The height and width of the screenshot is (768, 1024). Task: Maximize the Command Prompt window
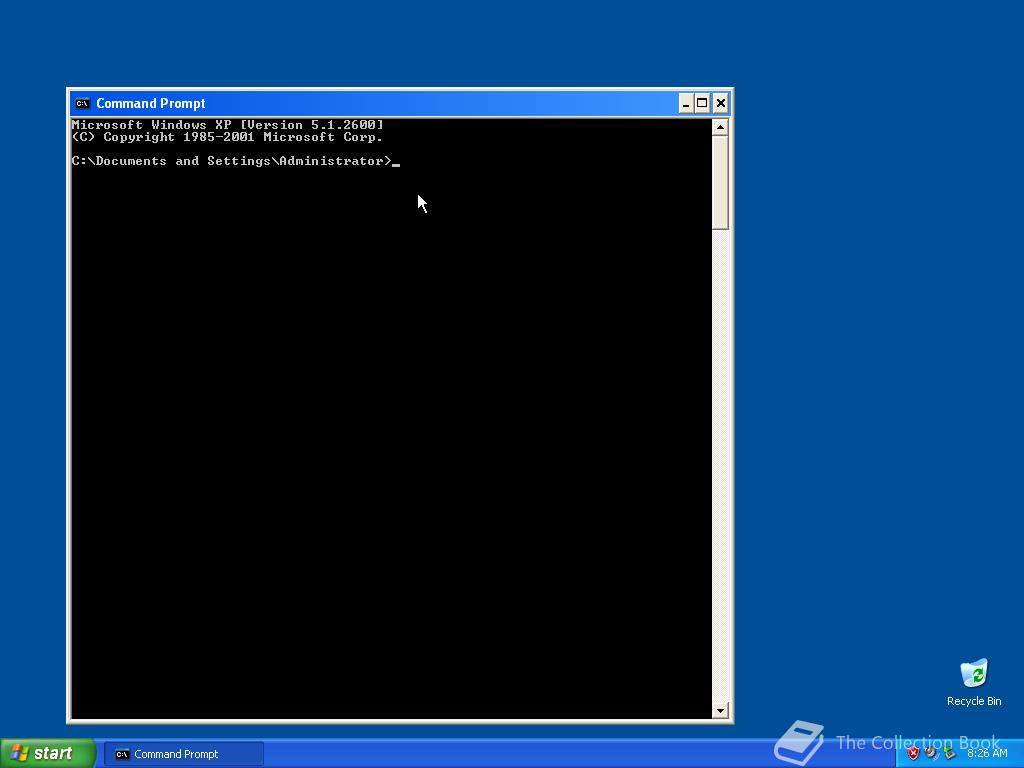click(x=703, y=103)
